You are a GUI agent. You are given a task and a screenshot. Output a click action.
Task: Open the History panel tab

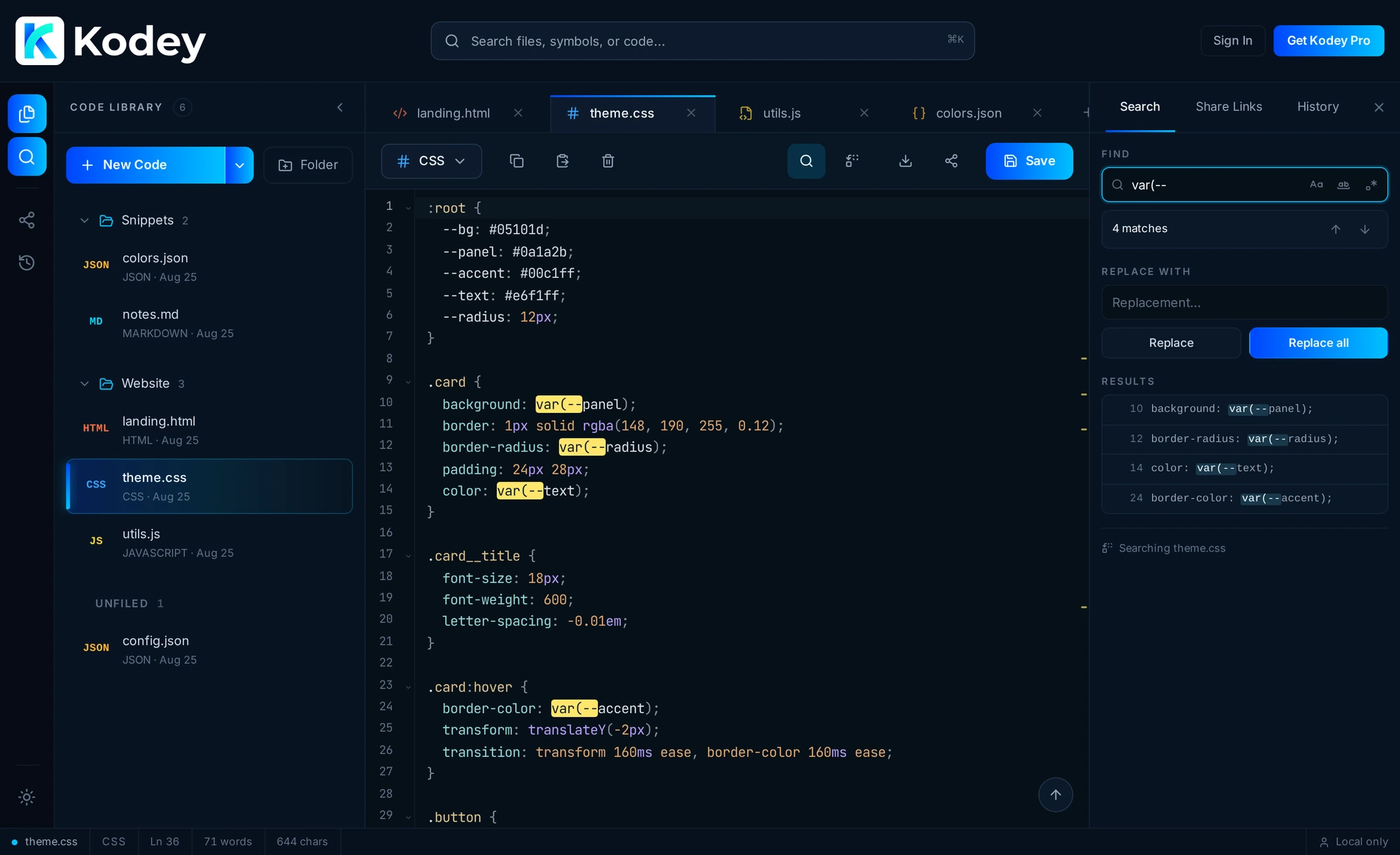(x=1317, y=106)
